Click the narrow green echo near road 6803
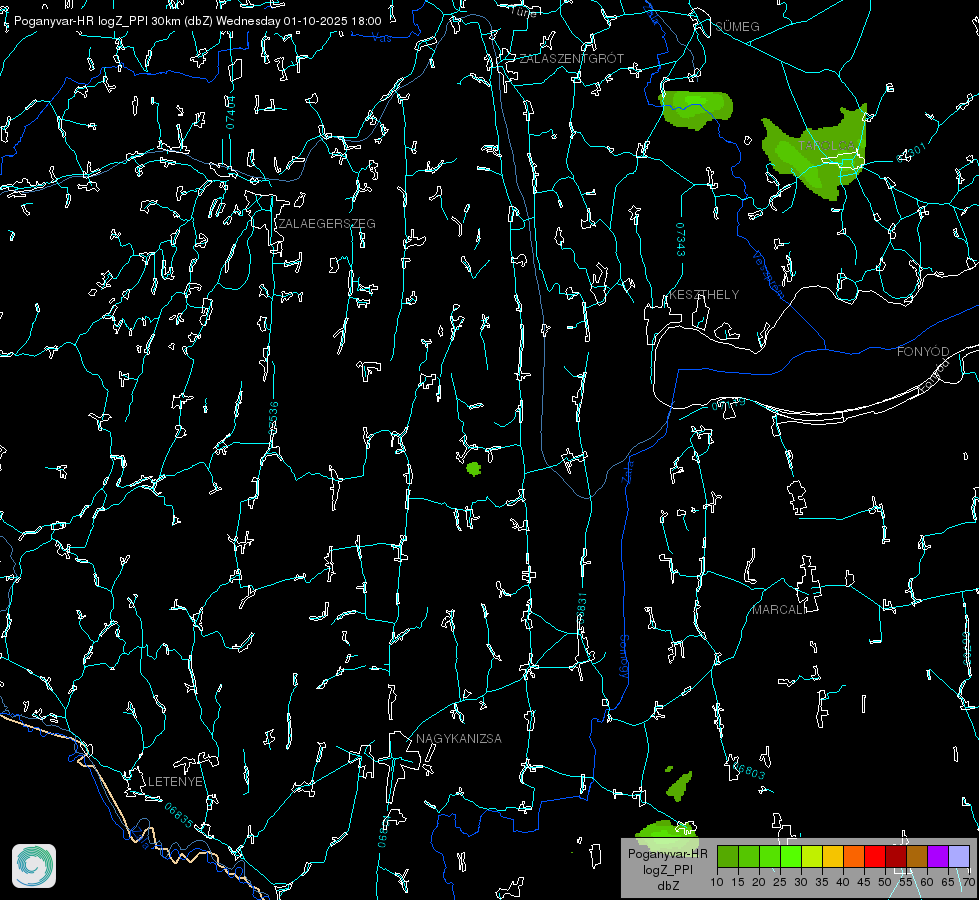 (x=679, y=786)
